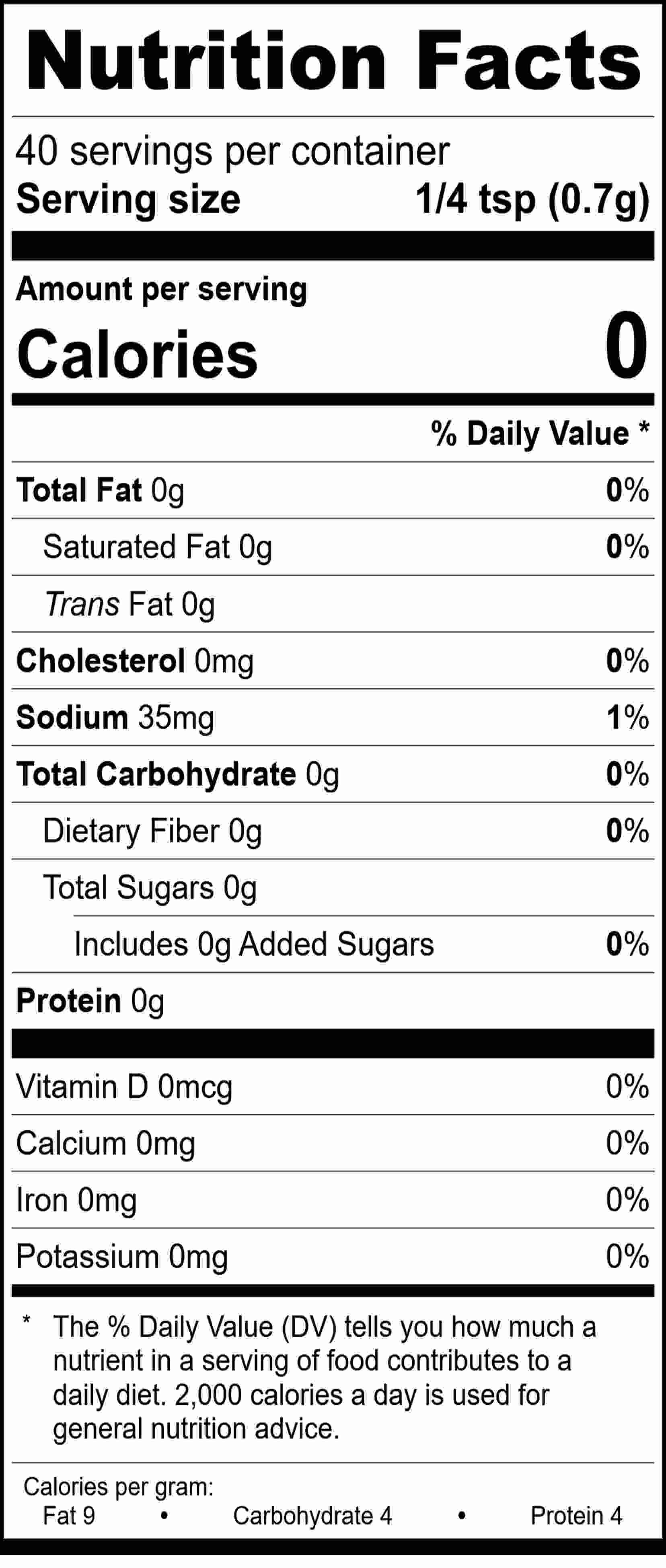Click the Total Carbohydrate 0g row
Image resolution: width=666 pixels, height=1568 pixels.
[x=177, y=774]
